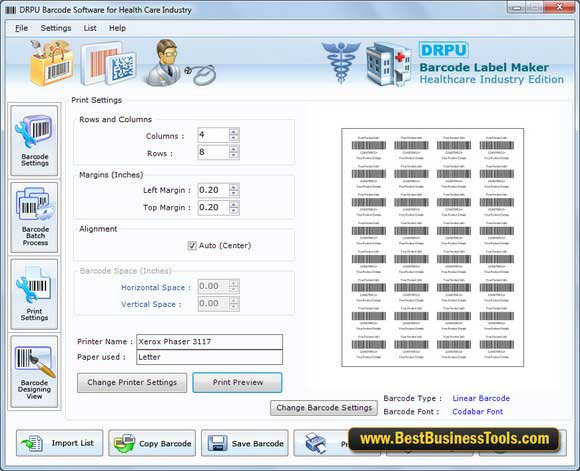Screen dimensions: 580x471
Task: Toggle the Auto (Center) alignment checkbox
Action: tap(192, 245)
